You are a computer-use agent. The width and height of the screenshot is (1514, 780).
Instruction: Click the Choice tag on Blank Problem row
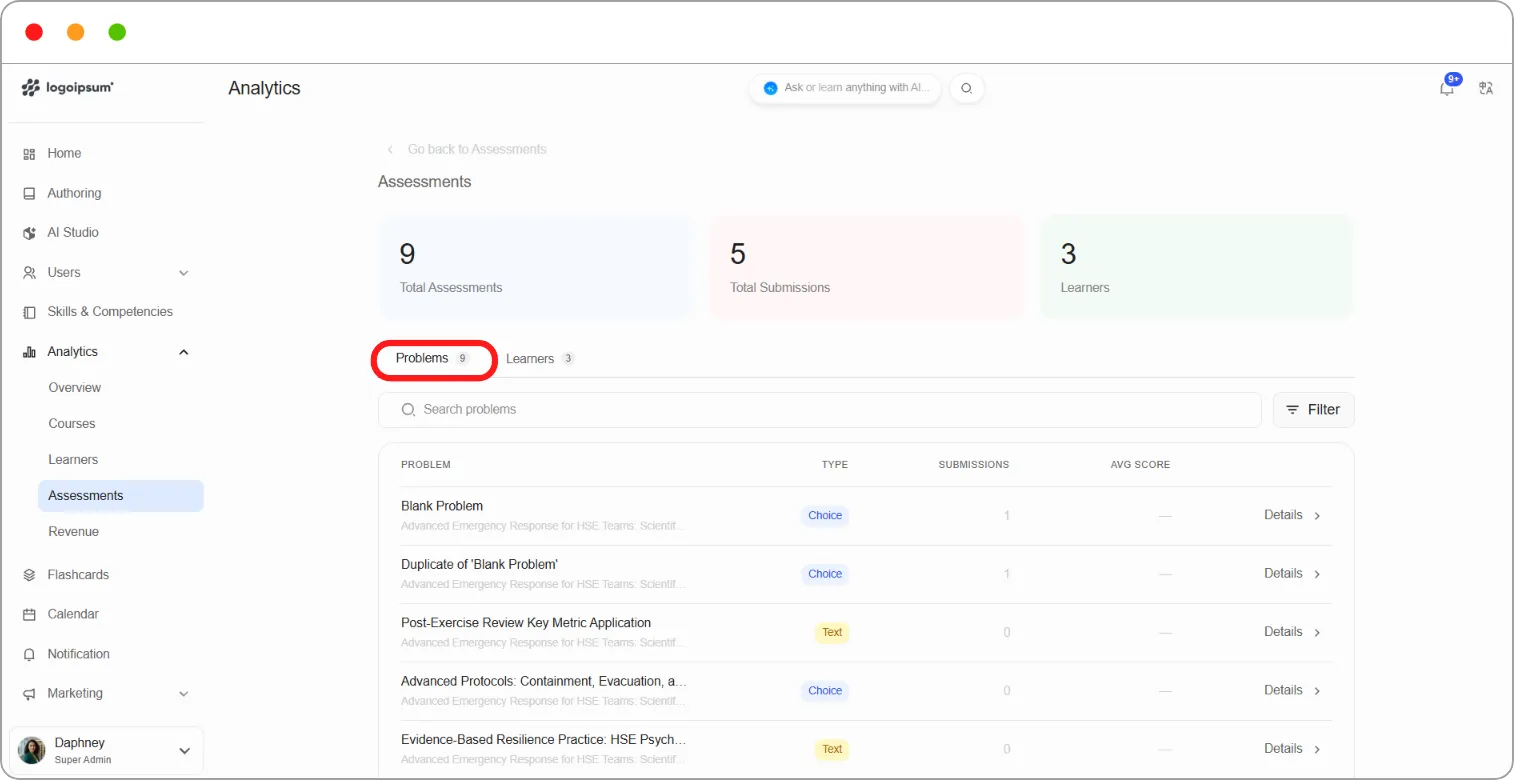[x=825, y=516]
